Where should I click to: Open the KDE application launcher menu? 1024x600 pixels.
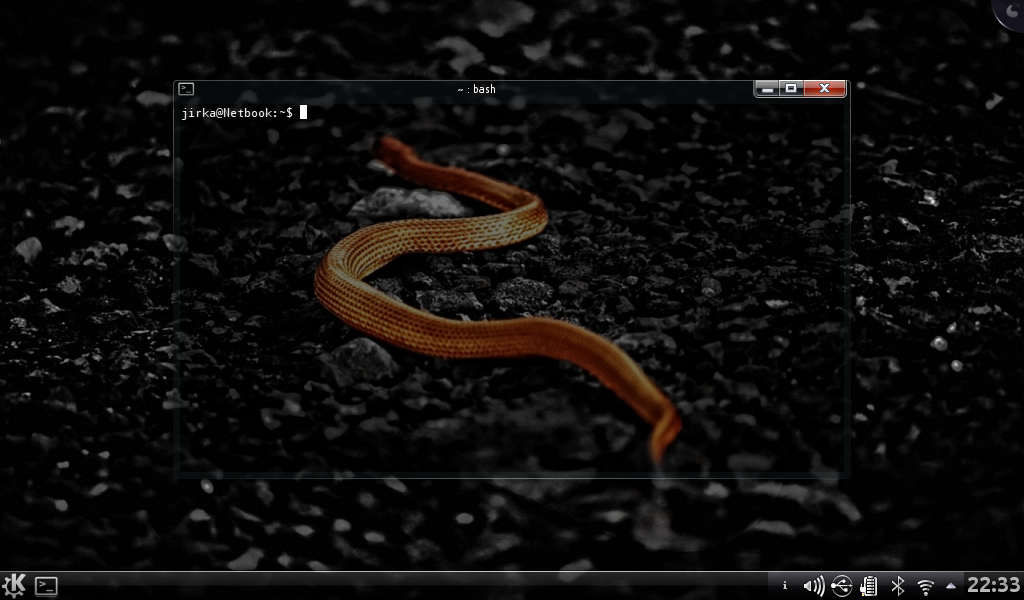14,585
